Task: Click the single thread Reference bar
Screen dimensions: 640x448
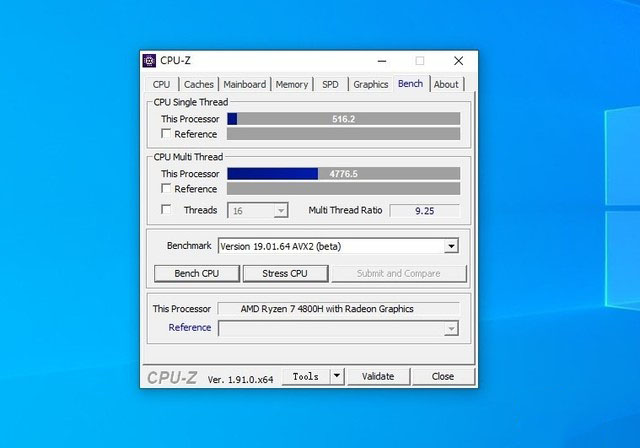Action: coord(343,134)
